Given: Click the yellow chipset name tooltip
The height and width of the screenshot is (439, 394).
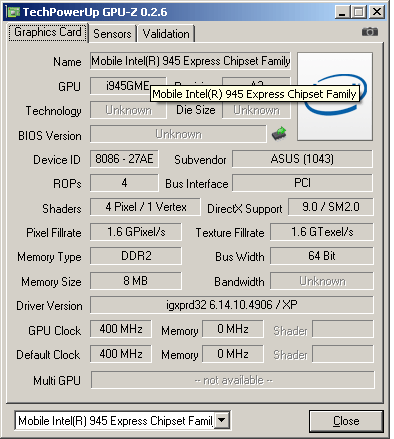Looking at the screenshot, I should pos(255,94).
